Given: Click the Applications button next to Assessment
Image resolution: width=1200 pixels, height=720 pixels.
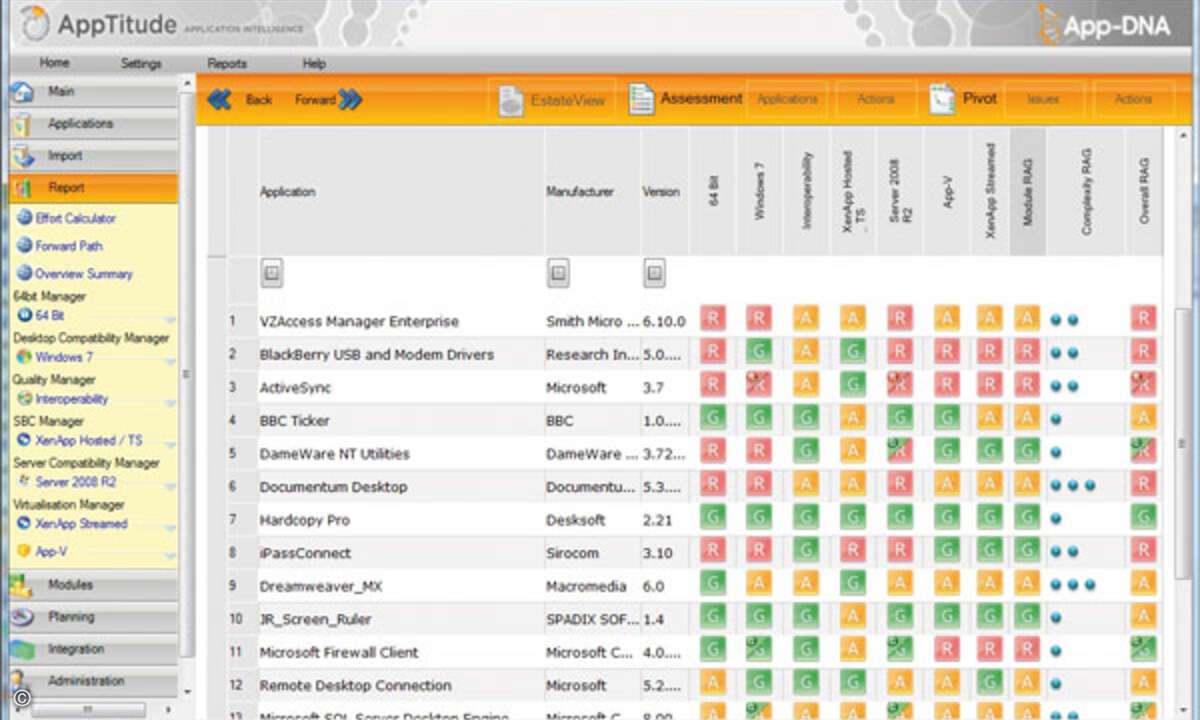Looking at the screenshot, I should tap(787, 100).
